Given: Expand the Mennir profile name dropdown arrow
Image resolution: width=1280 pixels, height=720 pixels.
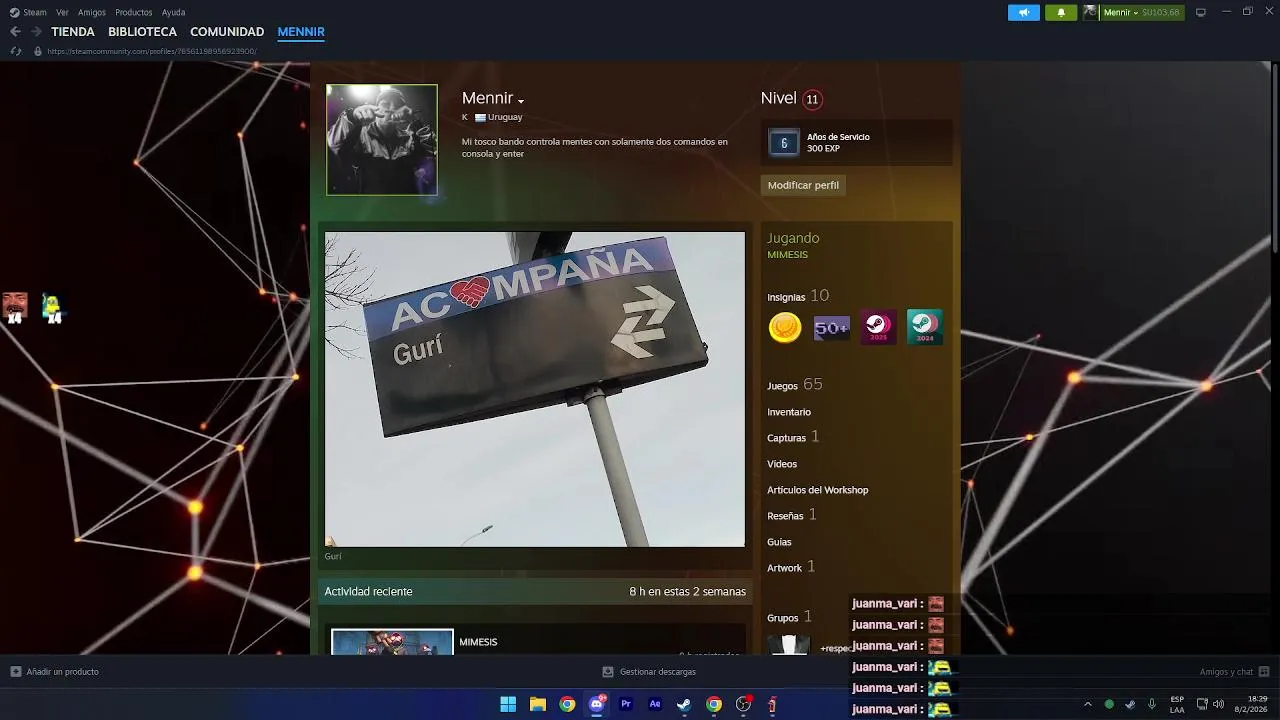Looking at the screenshot, I should pyautogui.click(x=521, y=101).
